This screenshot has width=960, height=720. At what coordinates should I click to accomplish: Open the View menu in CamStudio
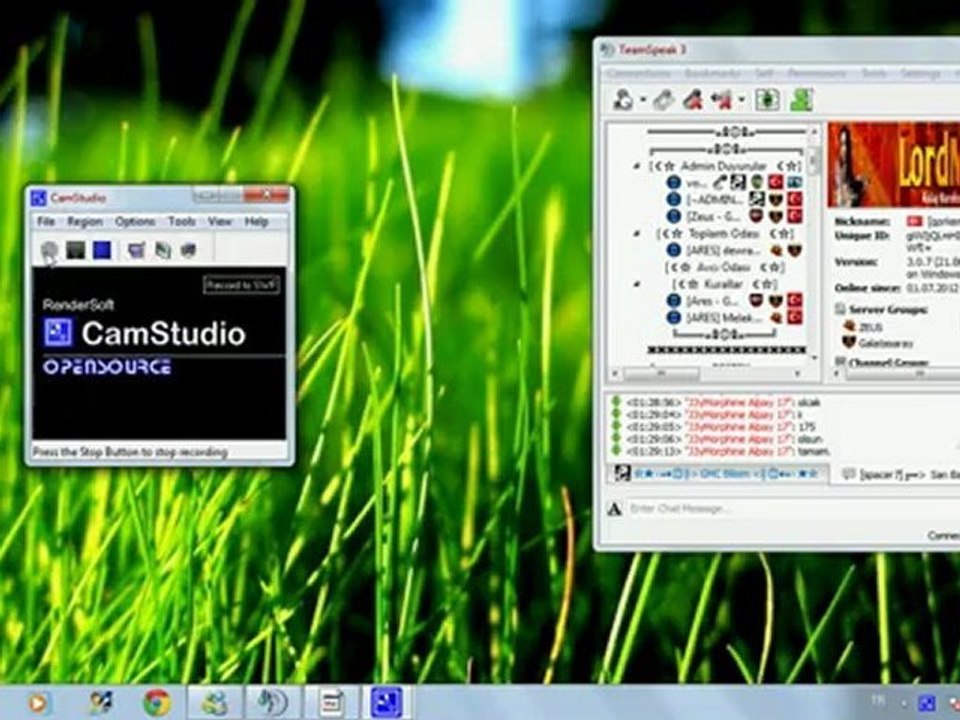(x=219, y=221)
